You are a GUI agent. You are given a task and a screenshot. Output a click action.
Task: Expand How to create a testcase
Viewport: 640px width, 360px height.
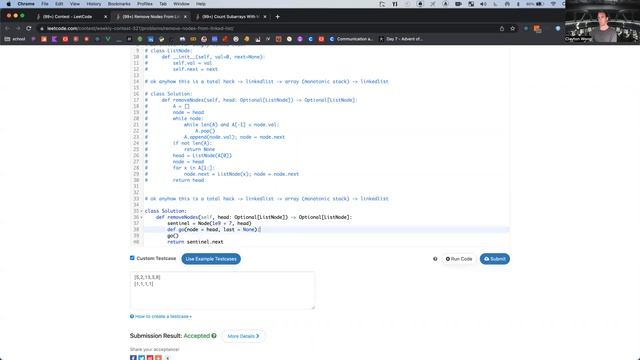160,316
